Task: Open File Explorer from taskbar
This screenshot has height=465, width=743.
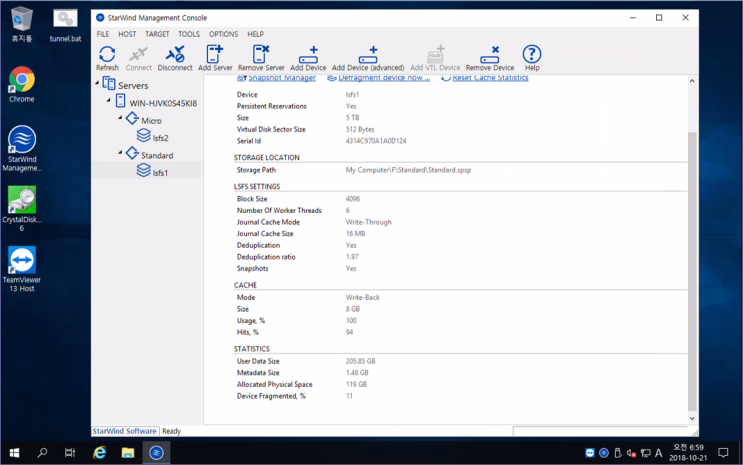Action: 127,453
